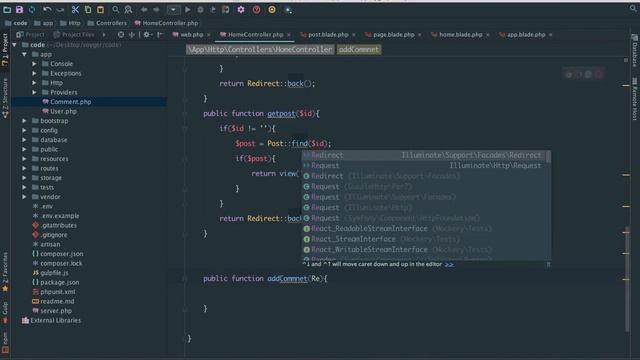Toggle the Structure tool window

tap(5, 98)
